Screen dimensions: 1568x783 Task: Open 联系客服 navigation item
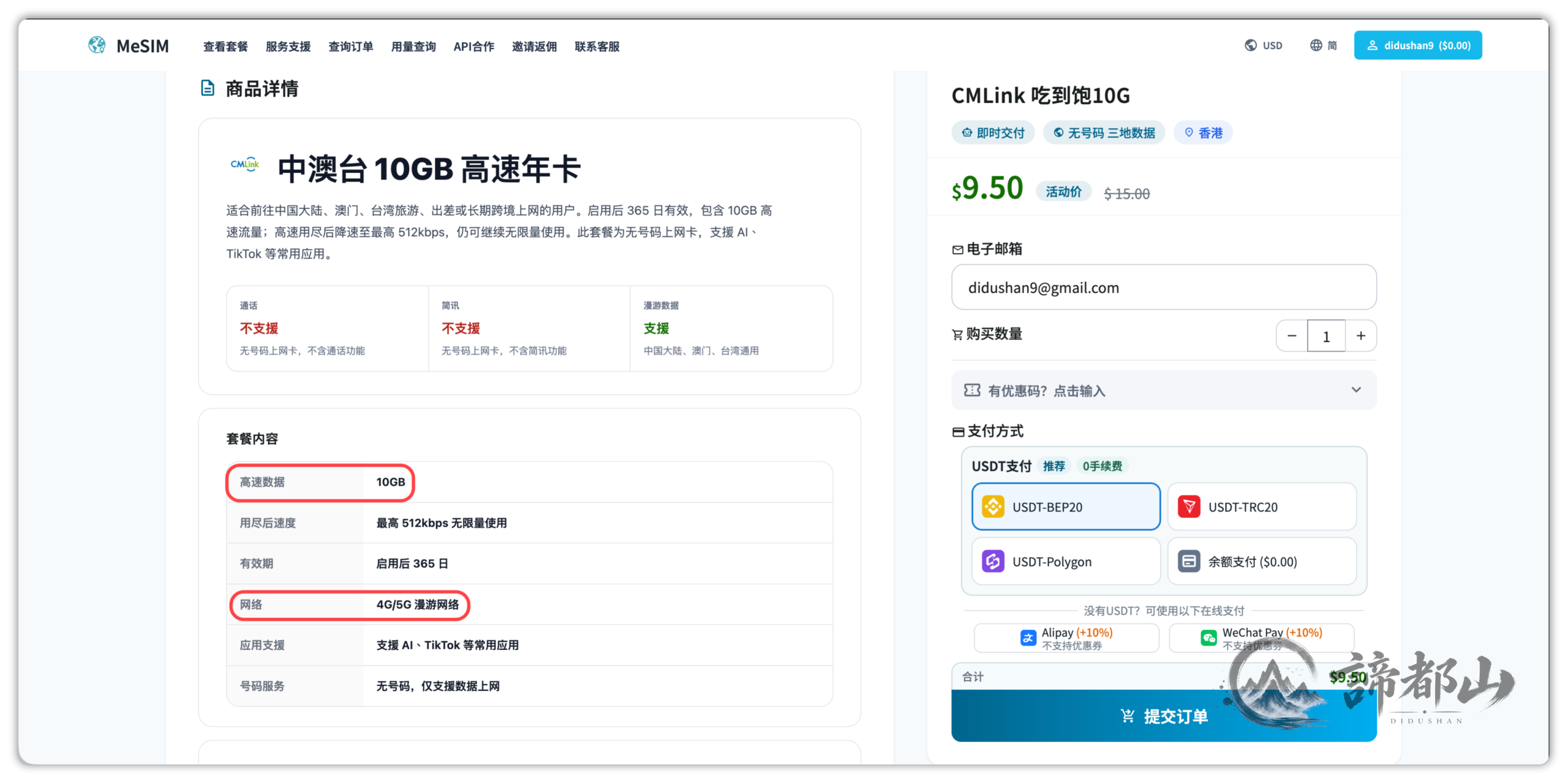pos(597,47)
